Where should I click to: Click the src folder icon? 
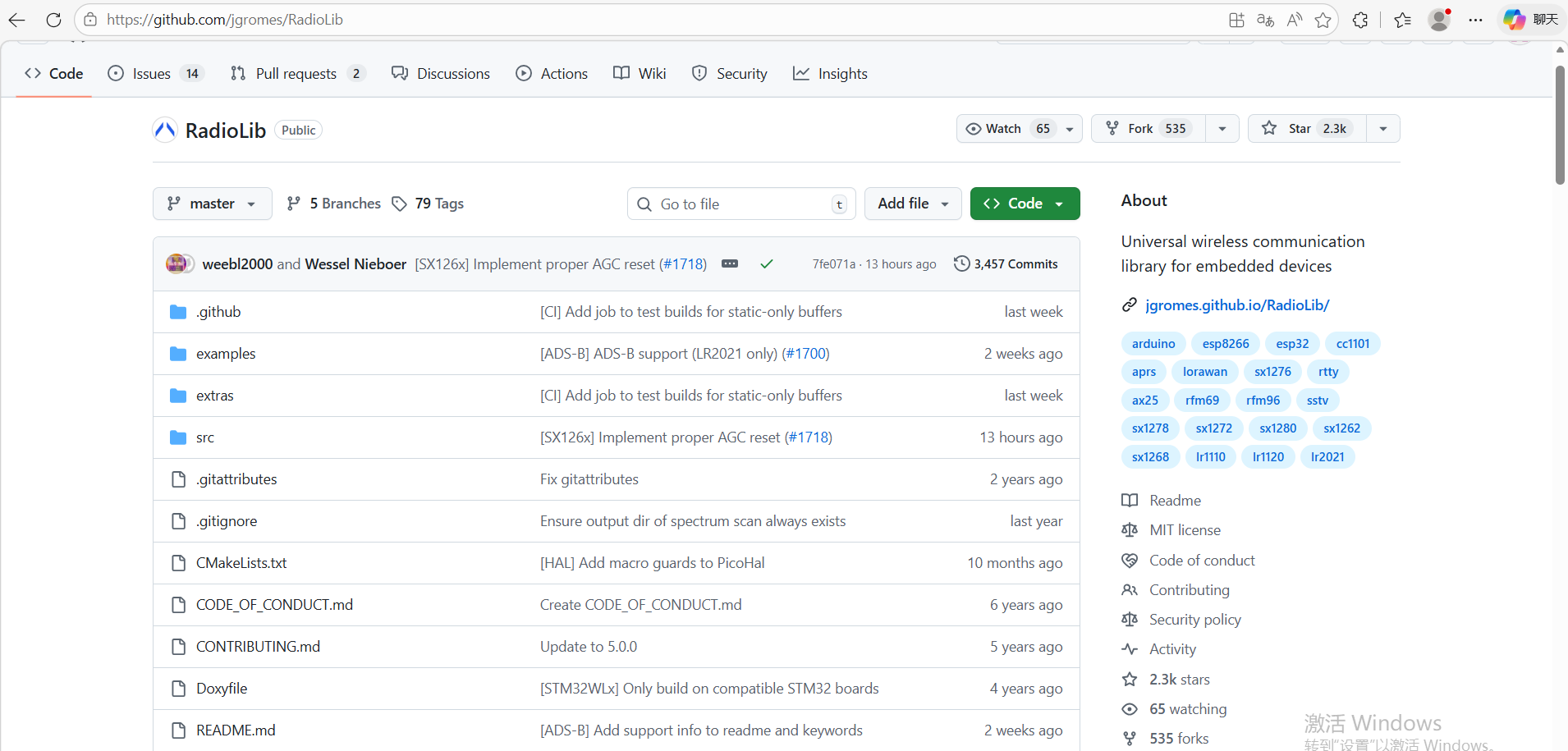(x=178, y=437)
